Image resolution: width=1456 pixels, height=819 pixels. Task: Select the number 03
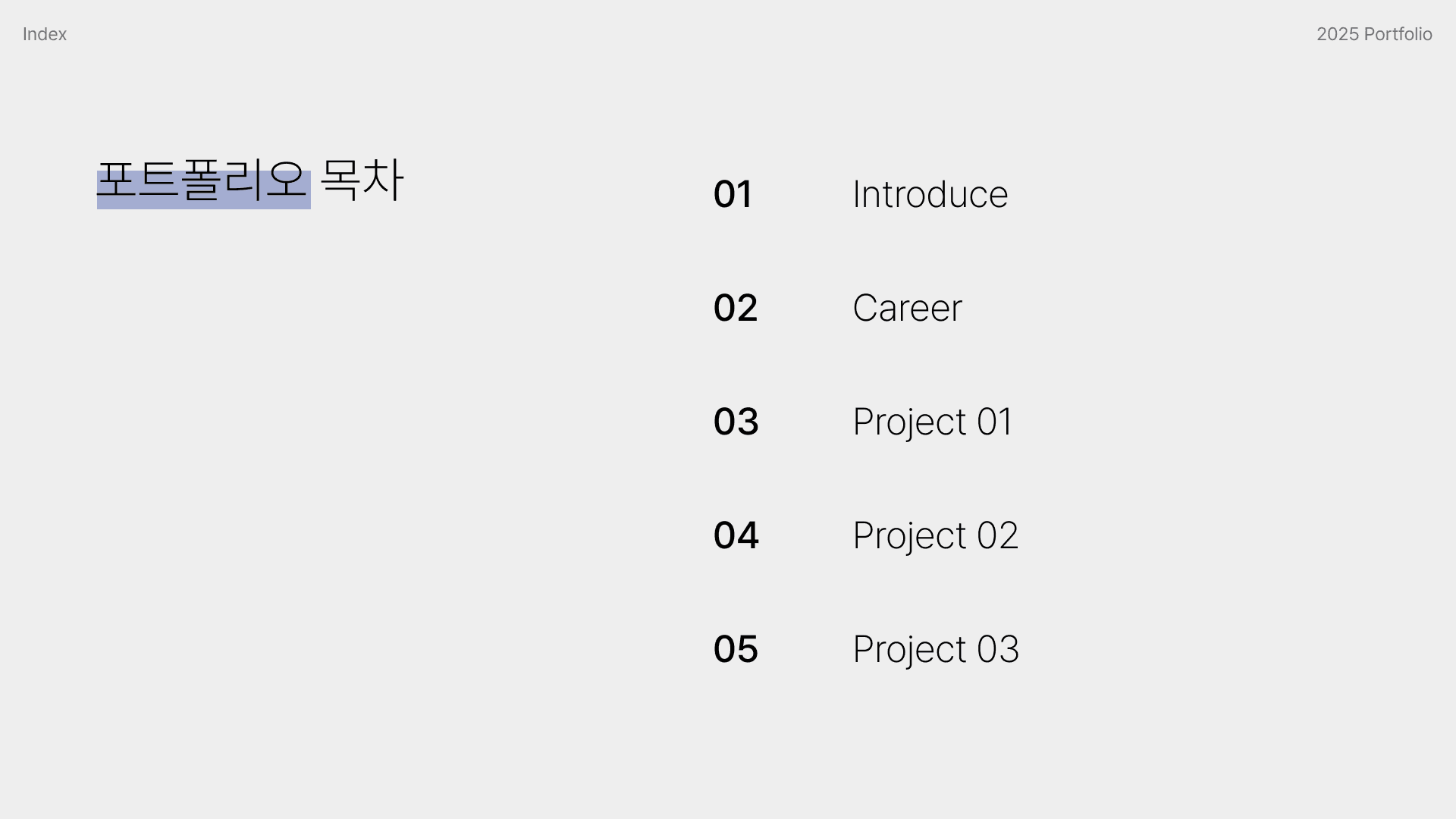click(x=736, y=422)
